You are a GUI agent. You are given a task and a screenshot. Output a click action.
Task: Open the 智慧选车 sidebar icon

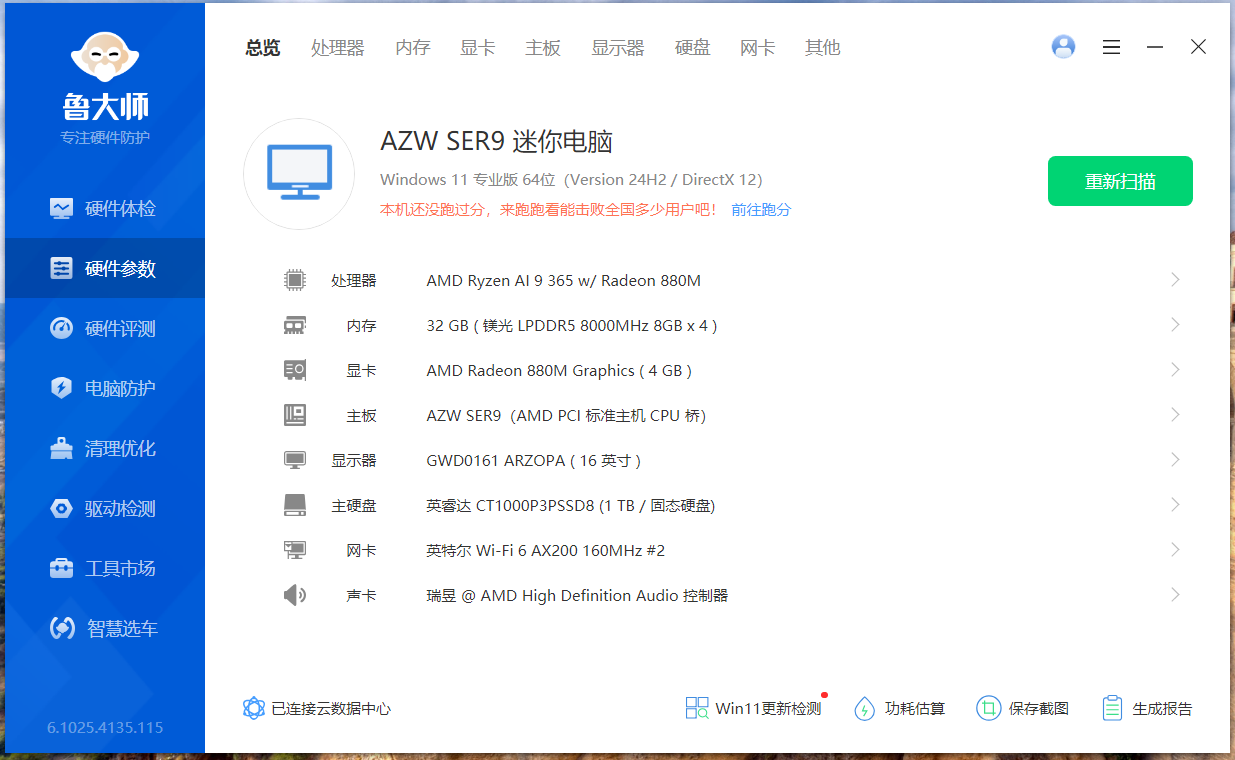(x=62, y=628)
